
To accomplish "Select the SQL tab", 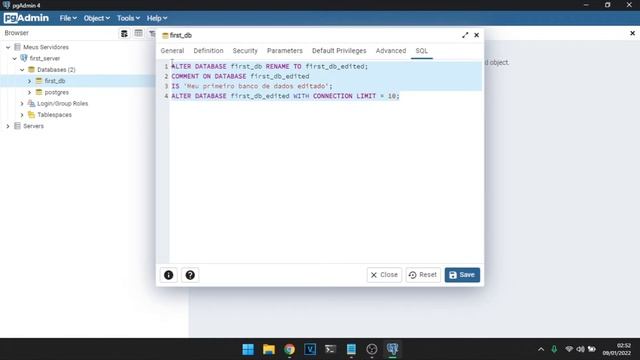I will click(x=422, y=51).
